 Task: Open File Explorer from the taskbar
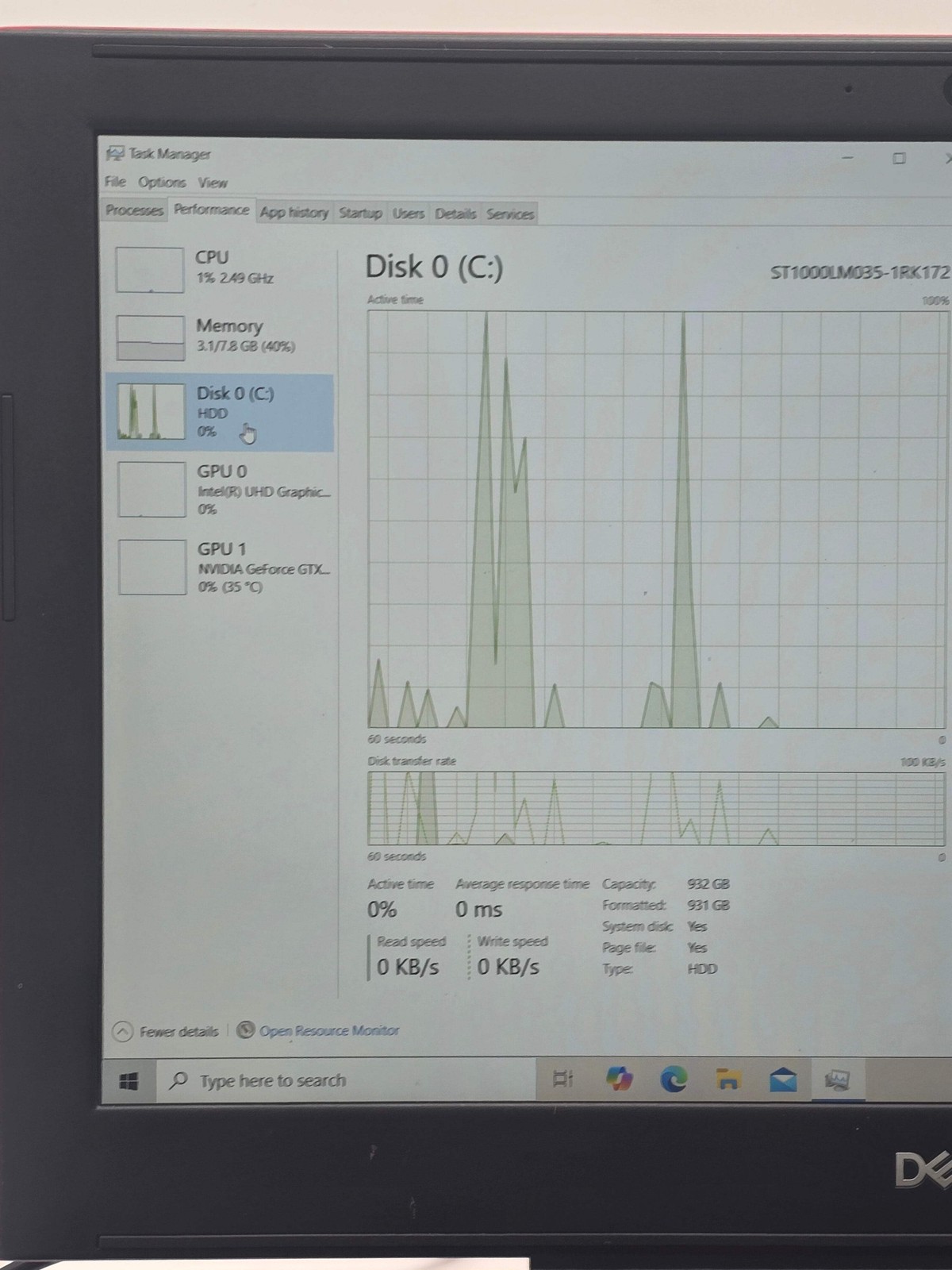pyautogui.click(x=728, y=1079)
